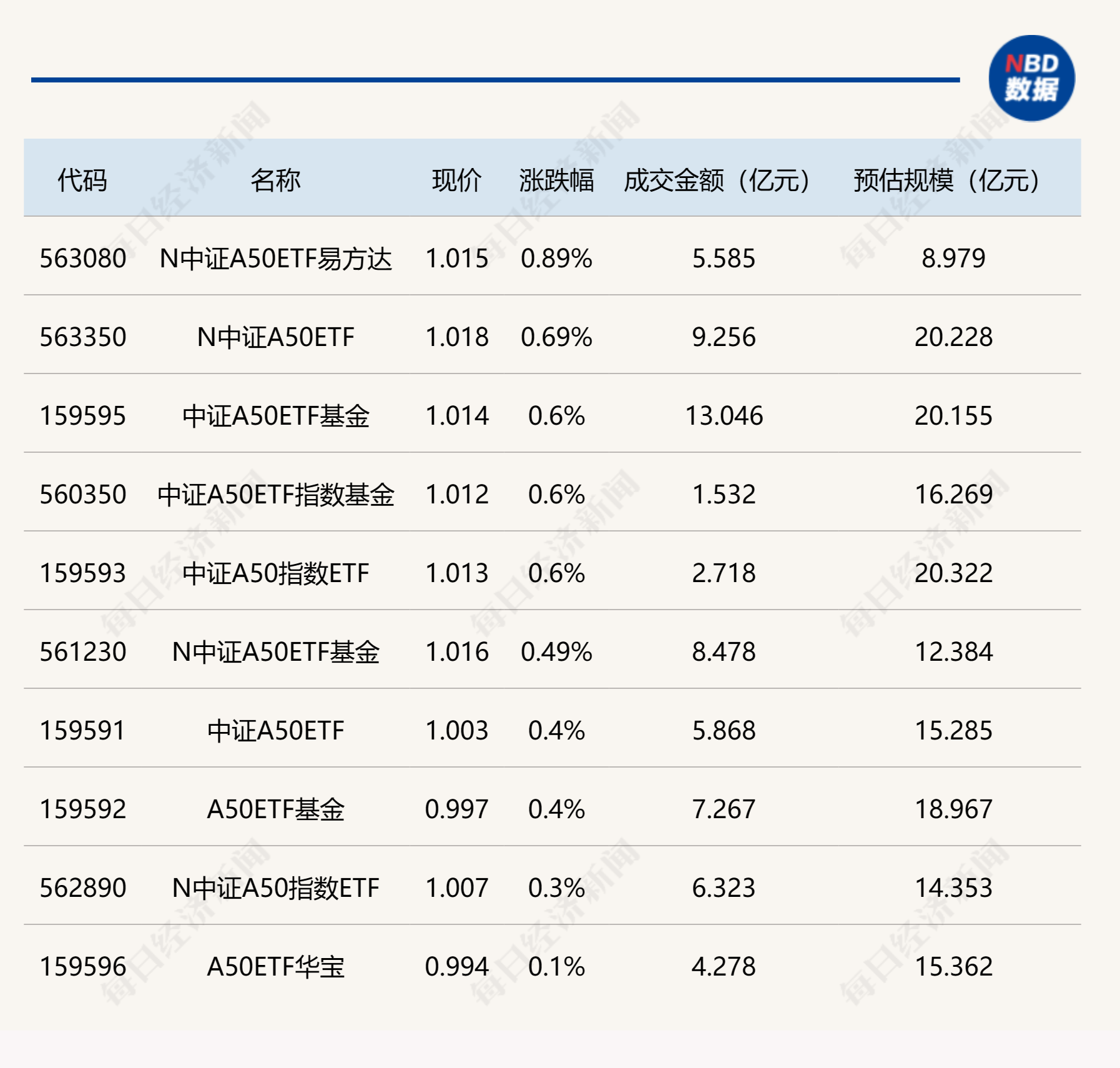This screenshot has height=1068, width=1120.
Task: Select fund code 560350
Action: click(x=82, y=495)
